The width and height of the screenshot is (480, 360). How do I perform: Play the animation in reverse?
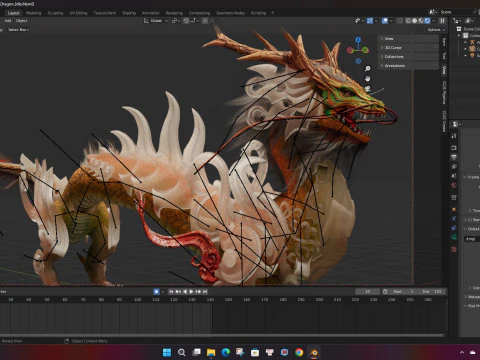pos(185,292)
